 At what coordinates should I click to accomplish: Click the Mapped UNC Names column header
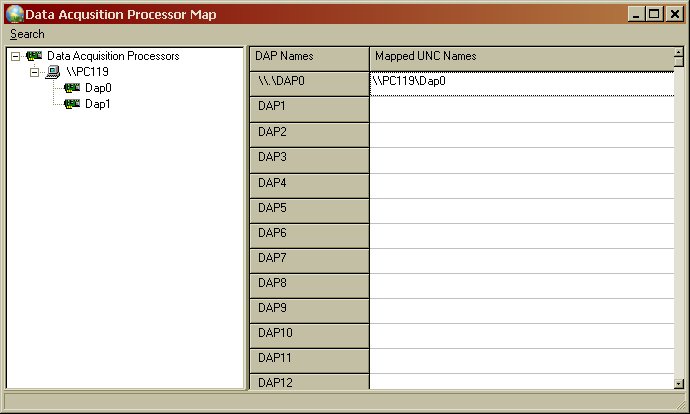pyautogui.click(x=520, y=57)
